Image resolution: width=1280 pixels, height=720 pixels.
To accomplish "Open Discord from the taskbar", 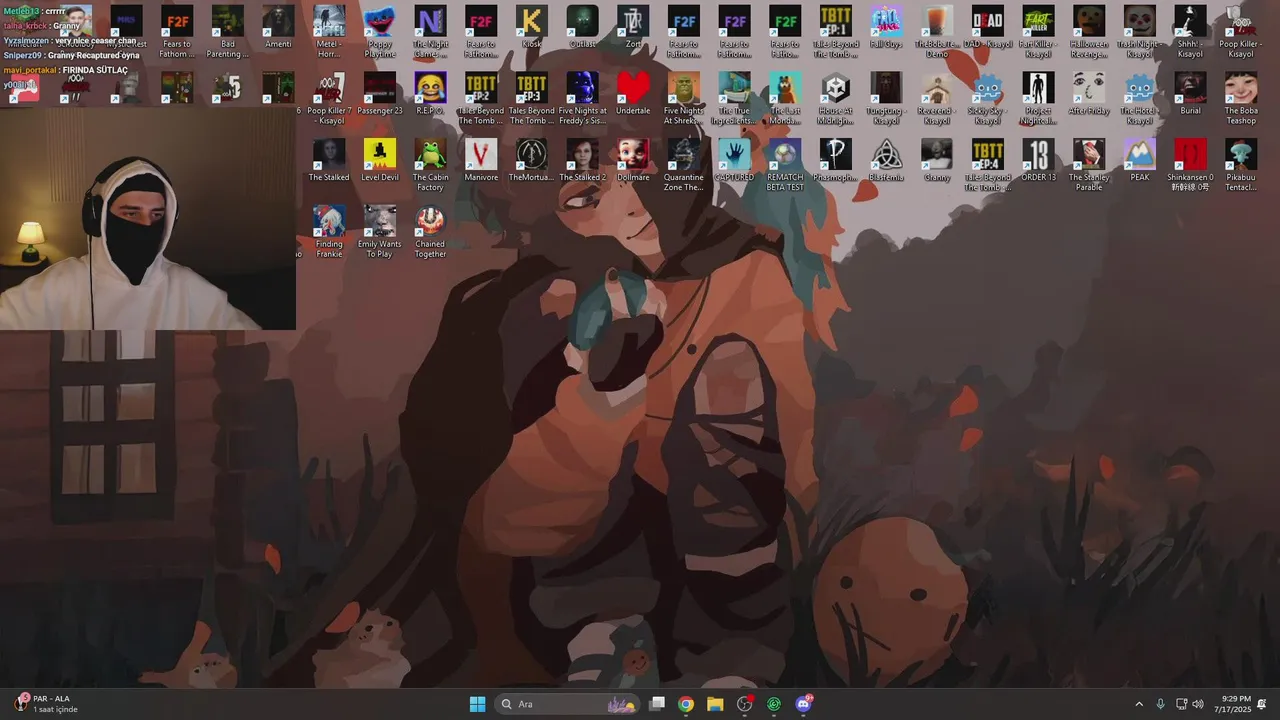I will (x=804, y=704).
